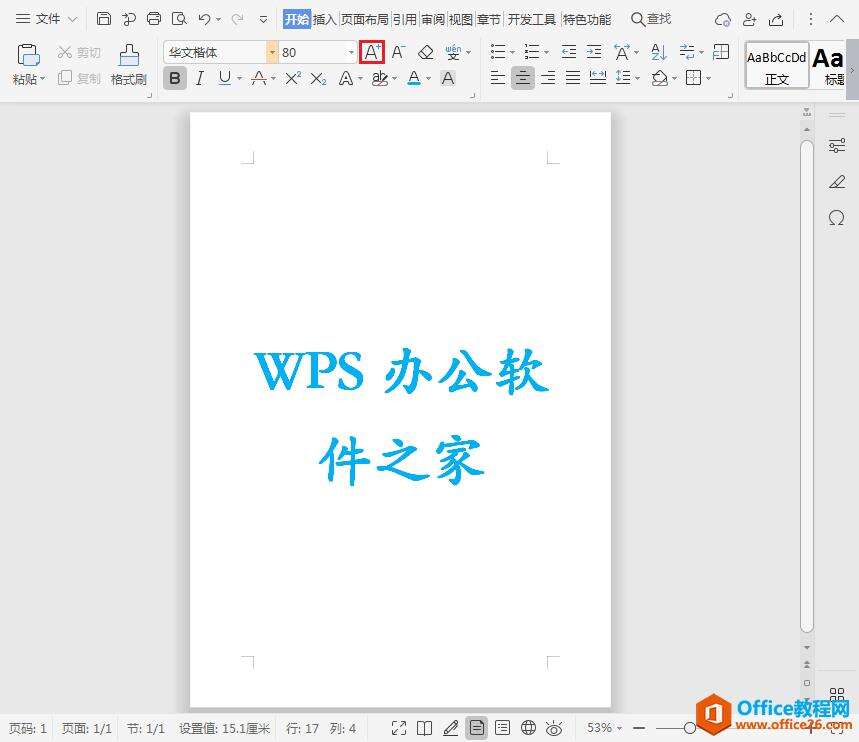Screen dimensions: 859x742
Task: Click the Paste clipboard icon
Action: (x=28, y=55)
